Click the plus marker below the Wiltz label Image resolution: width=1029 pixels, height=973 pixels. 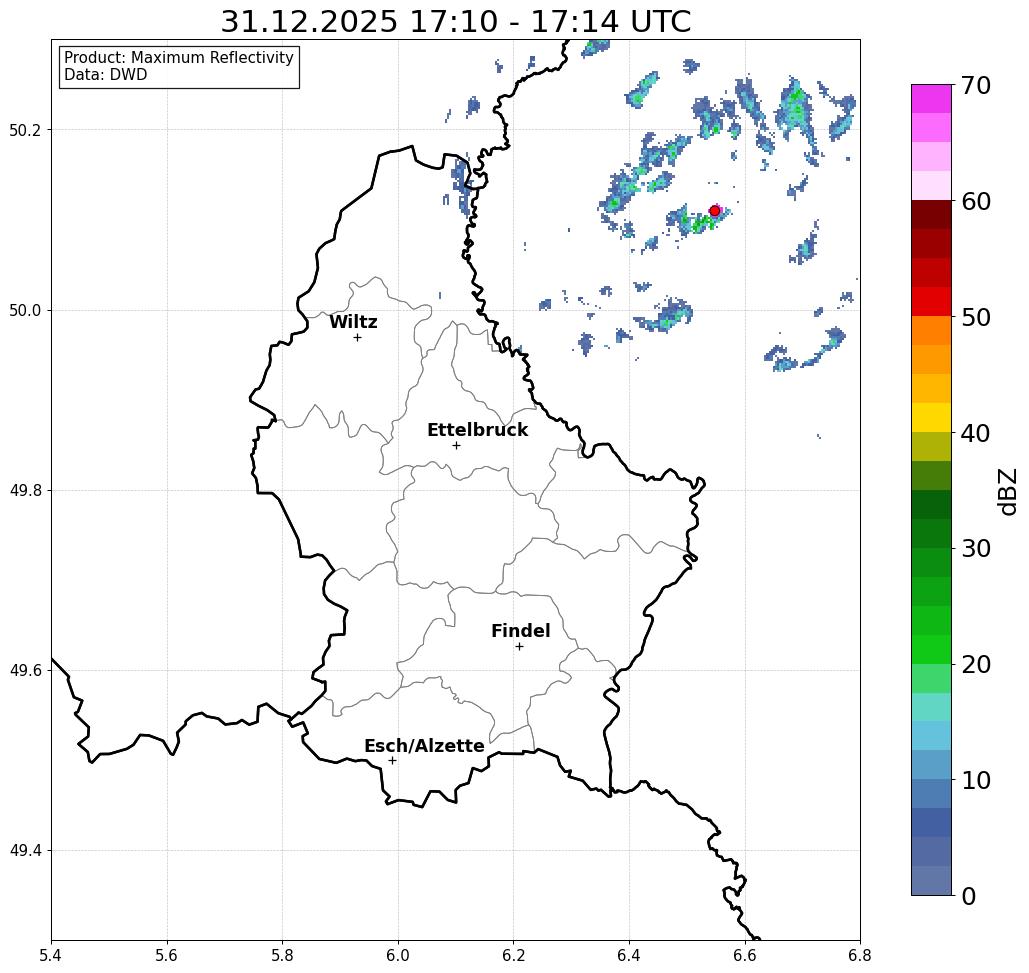tap(358, 338)
